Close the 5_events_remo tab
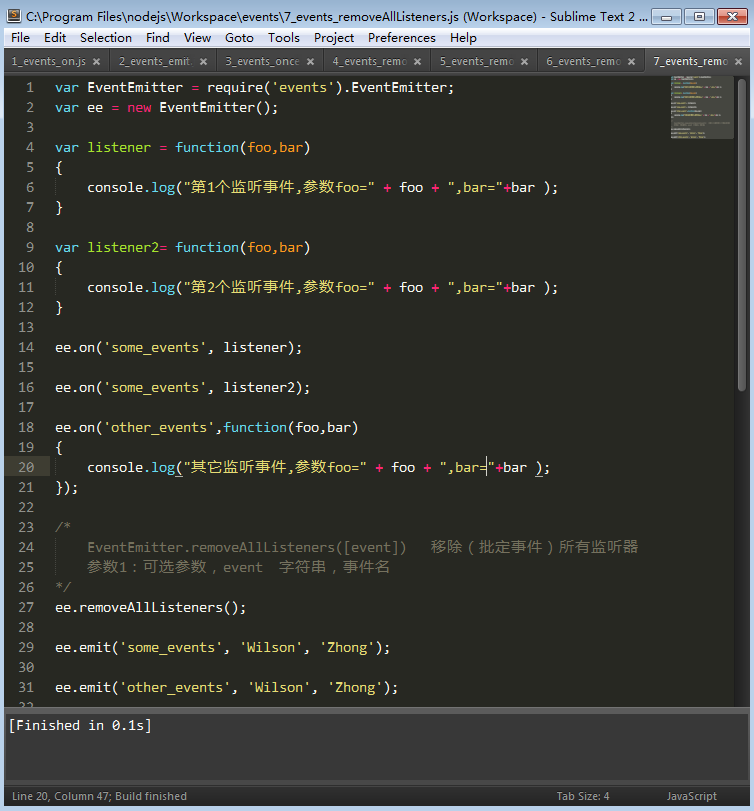754x811 pixels. tap(524, 62)
